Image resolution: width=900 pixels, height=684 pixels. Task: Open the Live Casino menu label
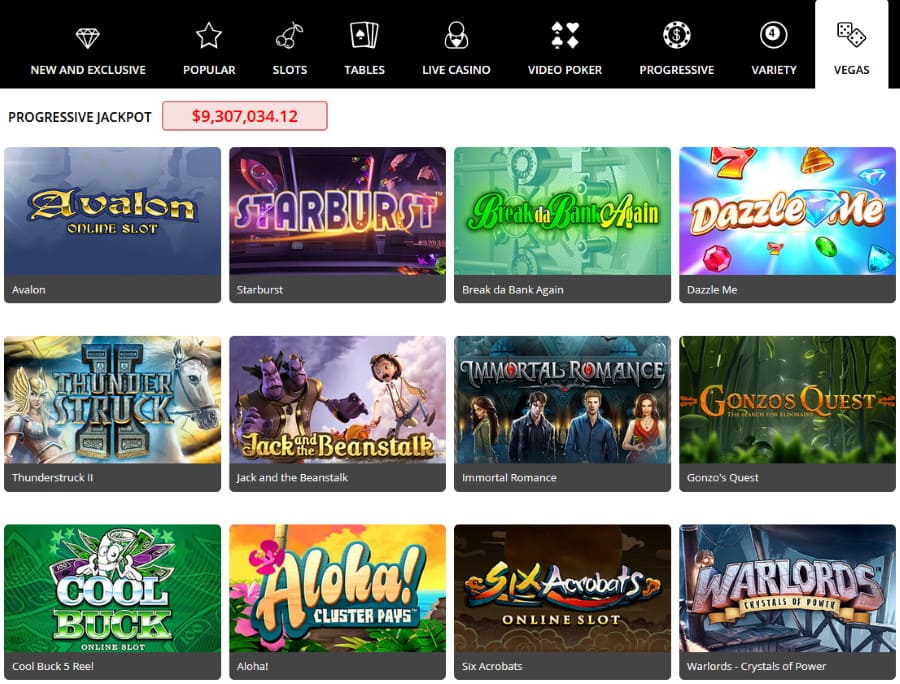coord(456,70)
